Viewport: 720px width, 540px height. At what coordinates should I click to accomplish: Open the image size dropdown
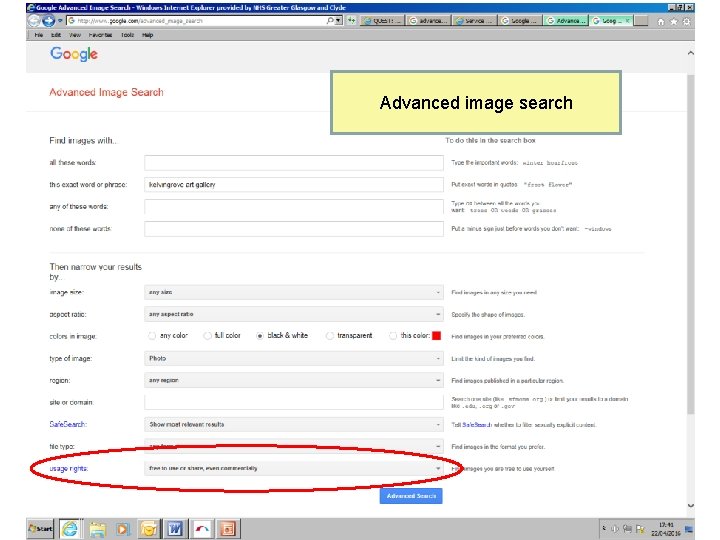pos(294,292)
